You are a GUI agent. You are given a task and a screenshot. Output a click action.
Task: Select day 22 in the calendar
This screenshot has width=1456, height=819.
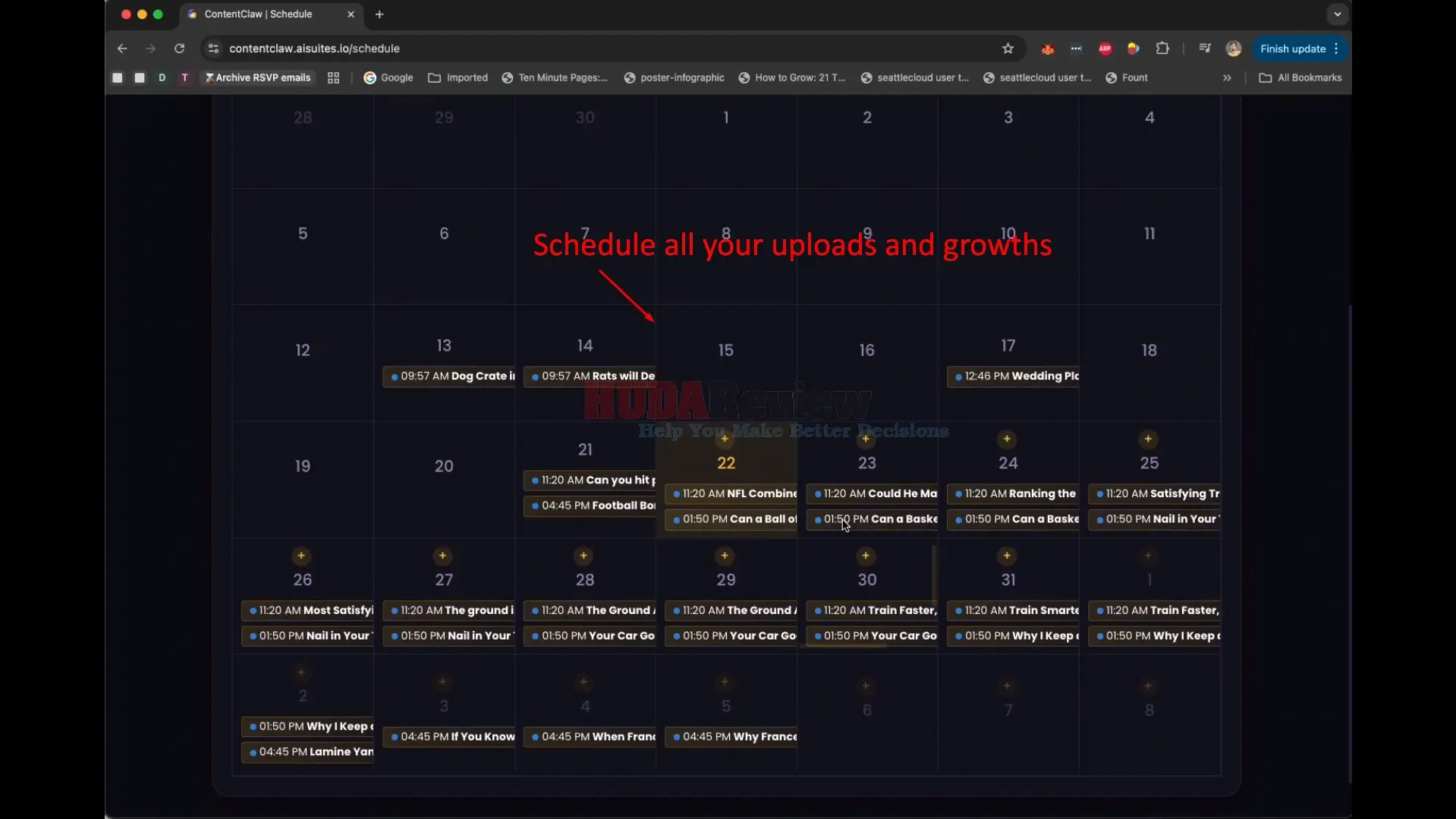pyautogui.click(x=726, y=463)
